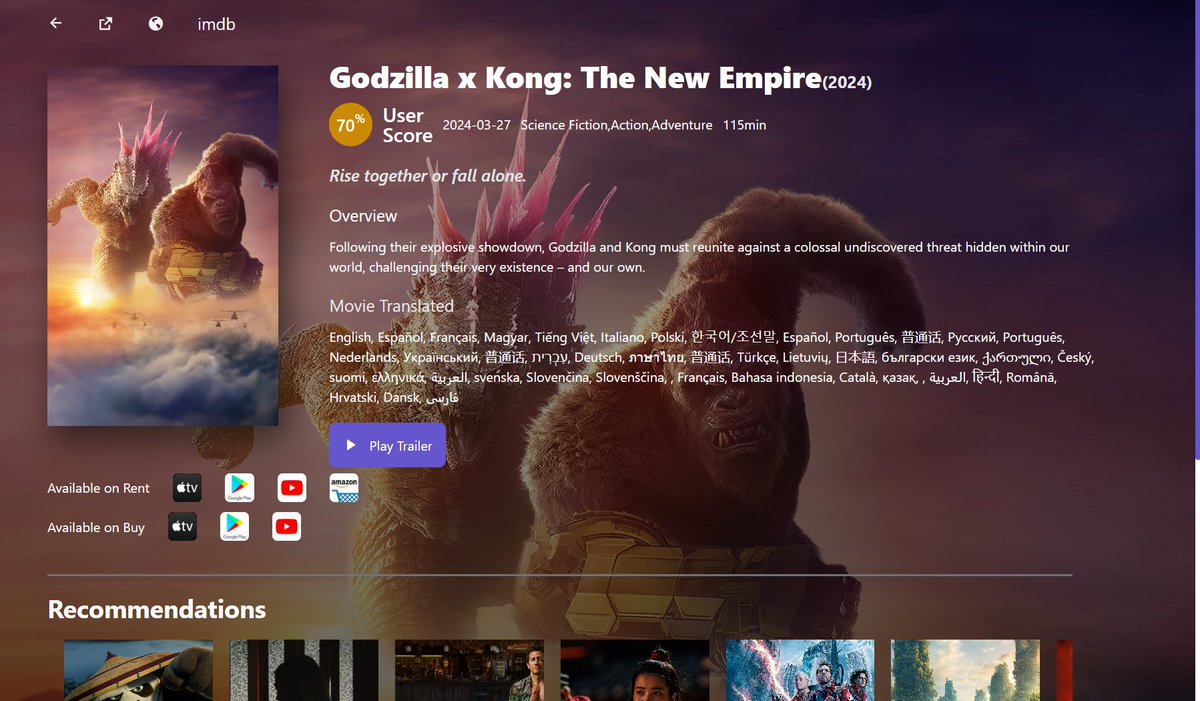This screenshot has height=701, width=1200.
Task: Click the 70% user score badge
Action: click(351, 125)
